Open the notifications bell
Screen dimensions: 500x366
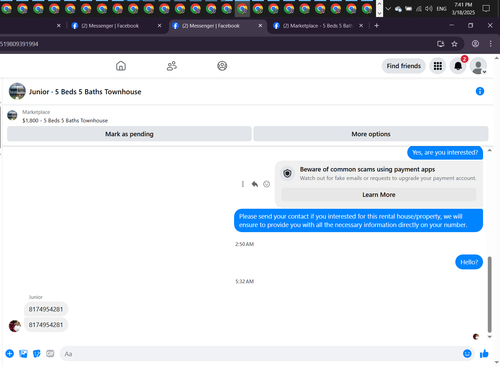pyautogui.click(x=458, y=66)
